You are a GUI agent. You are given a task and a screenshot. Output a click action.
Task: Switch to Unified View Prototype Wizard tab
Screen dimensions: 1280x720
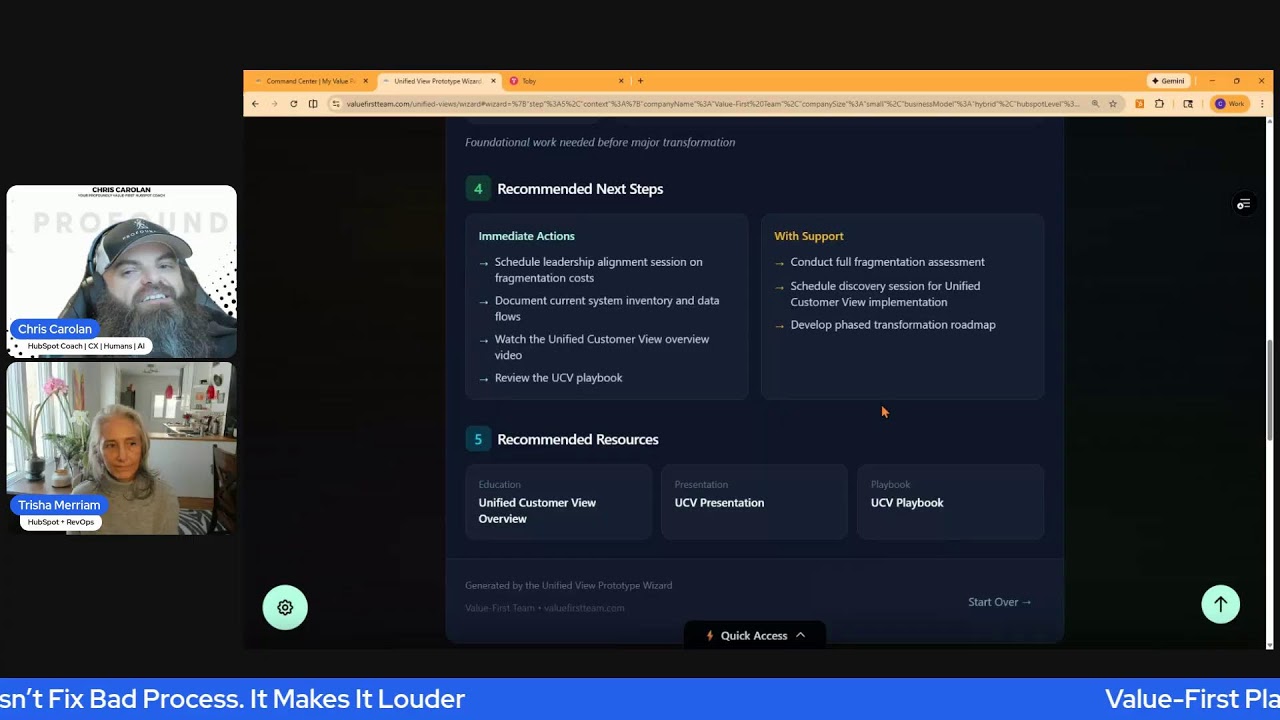pyautogui.click(x=437, y=81)
